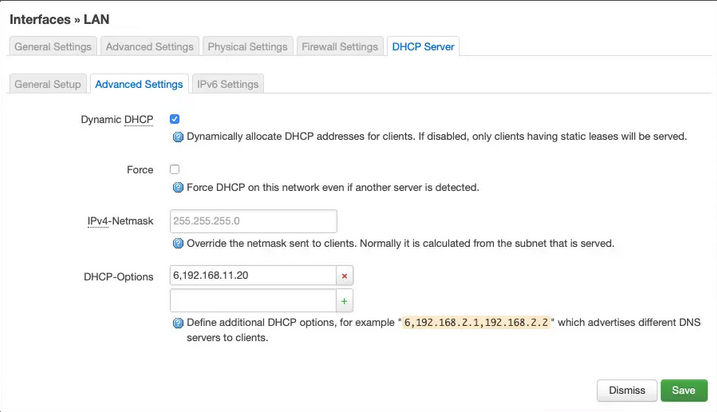Go to the Firewall Settings tab
717x412 pixels.
coord(340,46)
